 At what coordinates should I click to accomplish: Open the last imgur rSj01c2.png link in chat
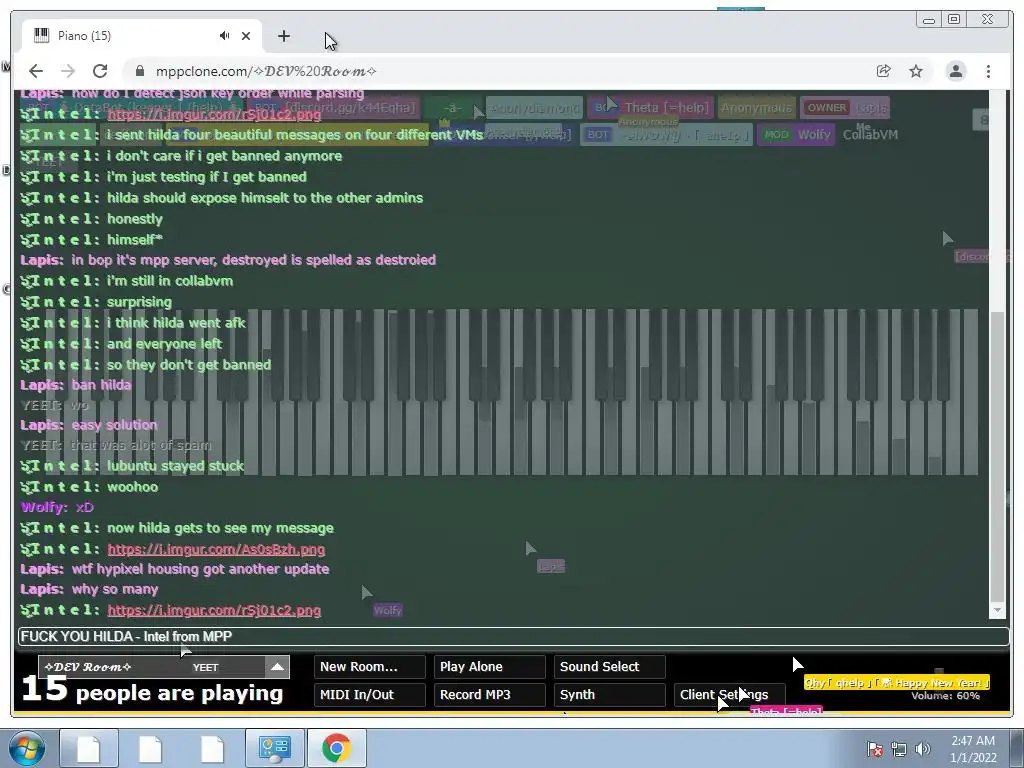214,610
